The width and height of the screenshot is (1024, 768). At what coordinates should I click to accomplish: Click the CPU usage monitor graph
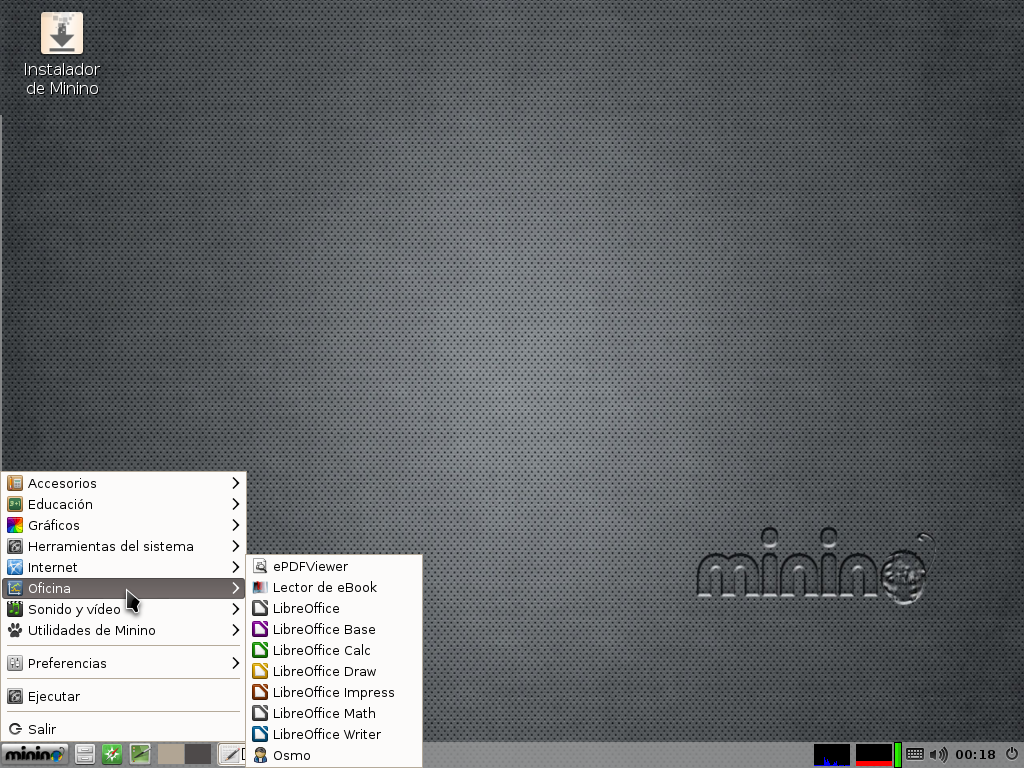pos(832,754)
